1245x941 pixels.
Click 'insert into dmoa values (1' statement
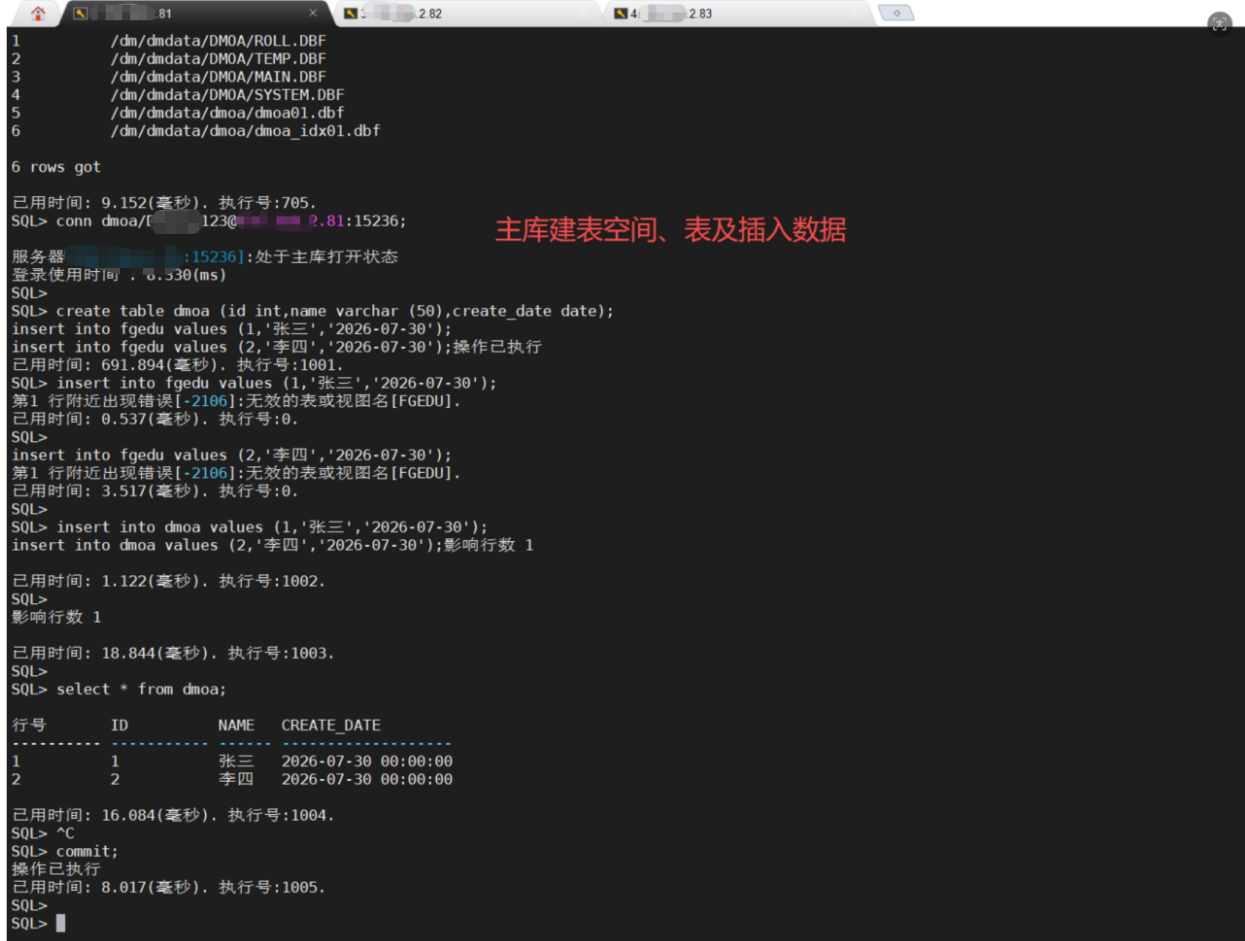pyautogui.click(x=272, y=527)
